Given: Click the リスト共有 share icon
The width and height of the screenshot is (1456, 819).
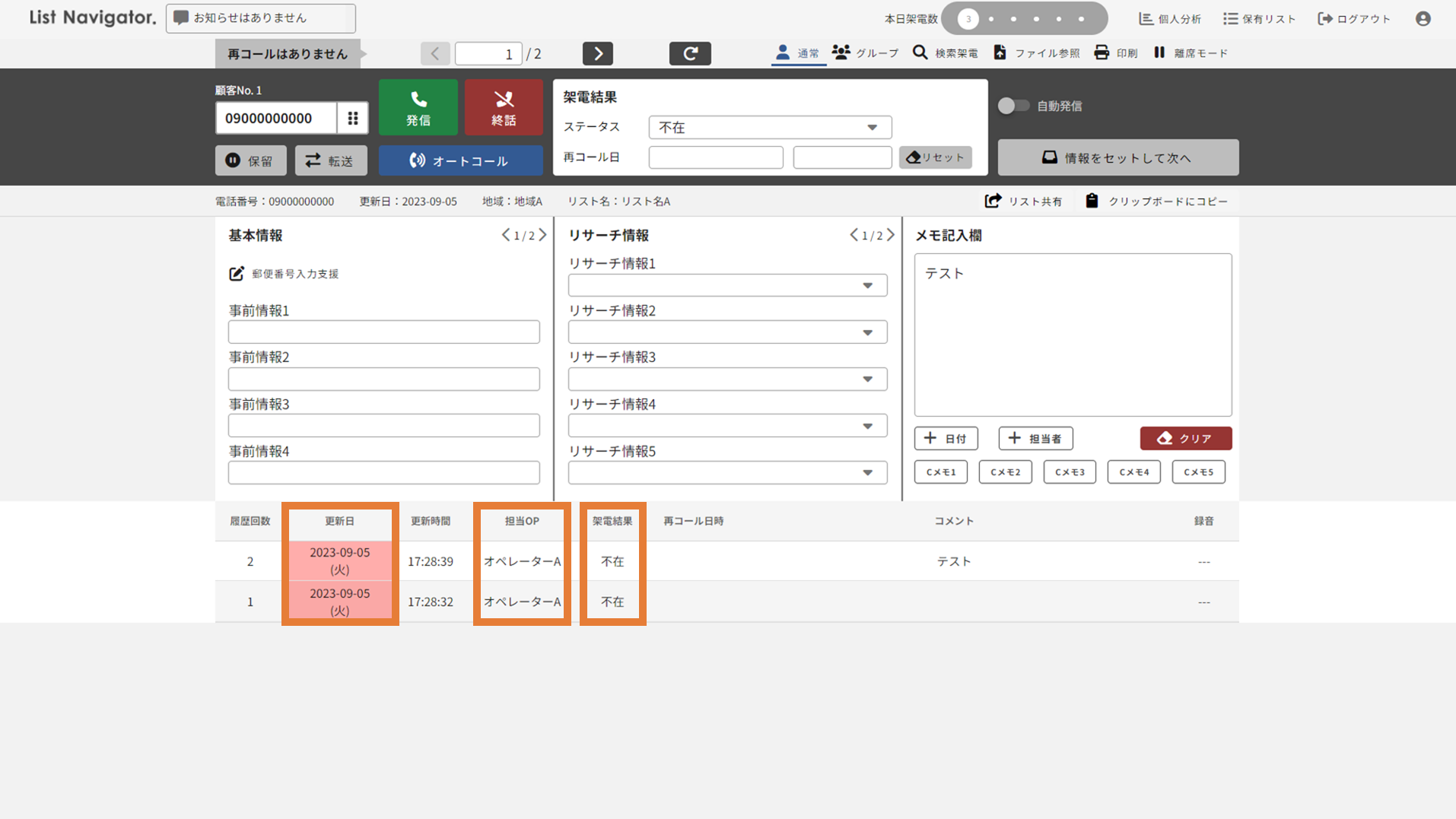Looking at the screenshot, I should [993, 201].
